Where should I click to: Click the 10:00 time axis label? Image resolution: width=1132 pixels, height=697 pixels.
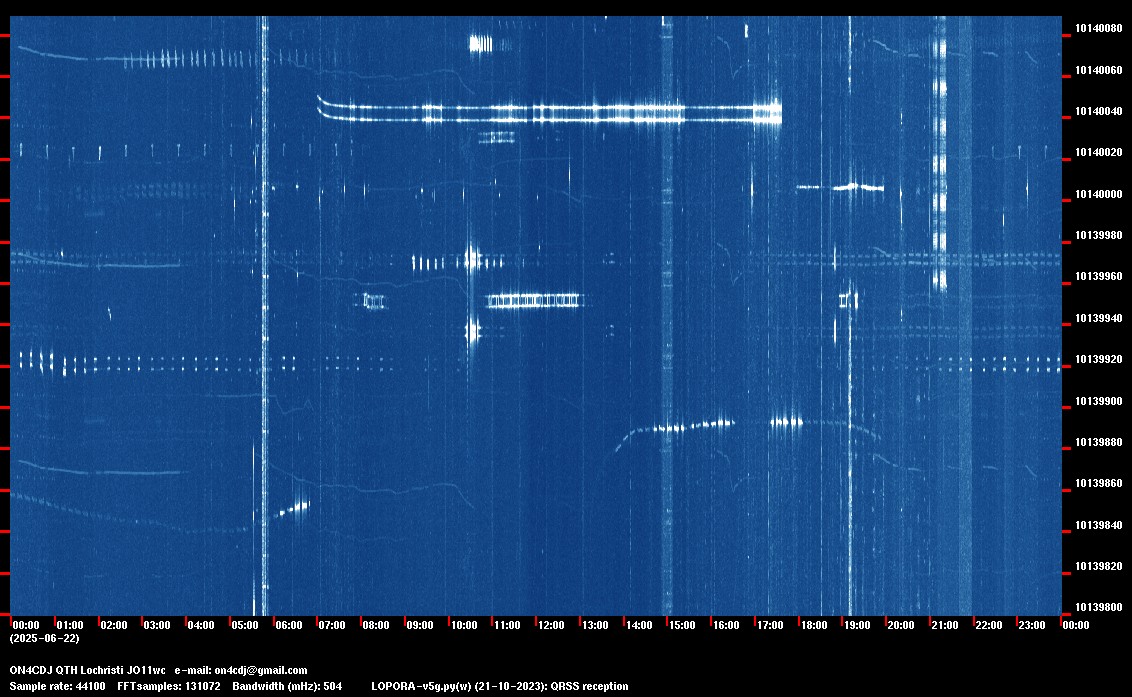pyautogui.click(x=463, y=625)
